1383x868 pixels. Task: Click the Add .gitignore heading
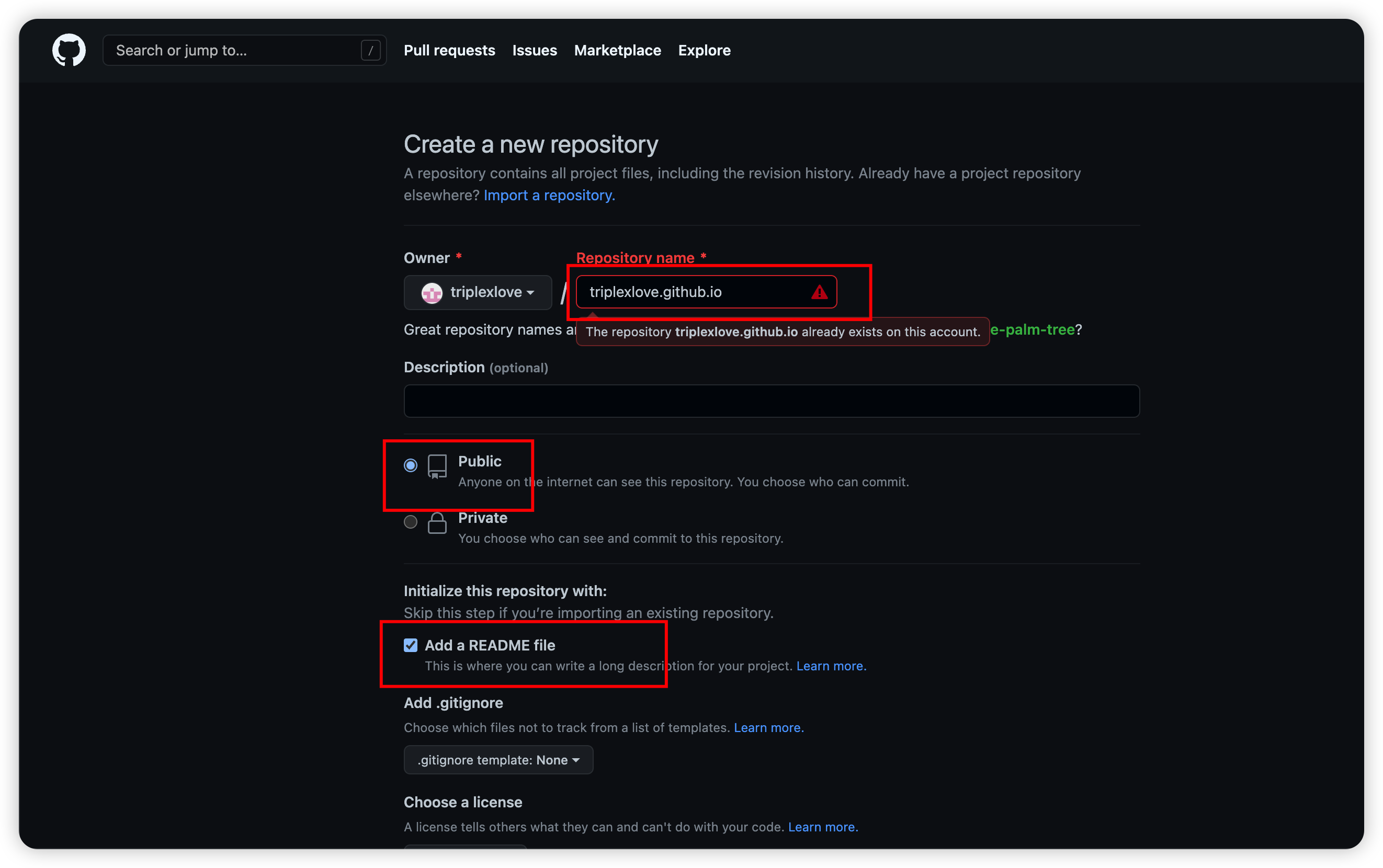[x=453, y=703]
